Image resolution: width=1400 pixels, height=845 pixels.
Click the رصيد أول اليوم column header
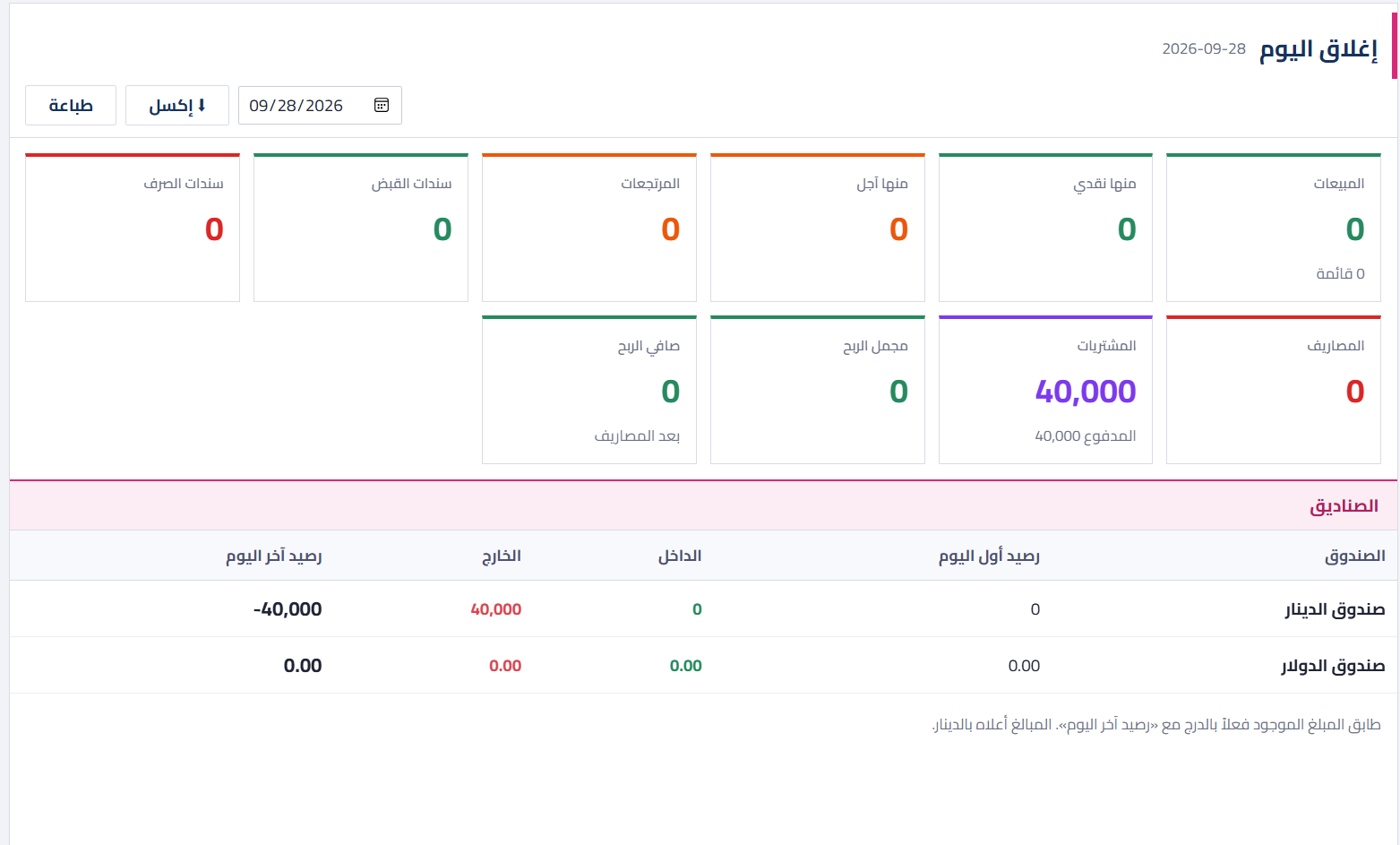(x=989, y=556)
